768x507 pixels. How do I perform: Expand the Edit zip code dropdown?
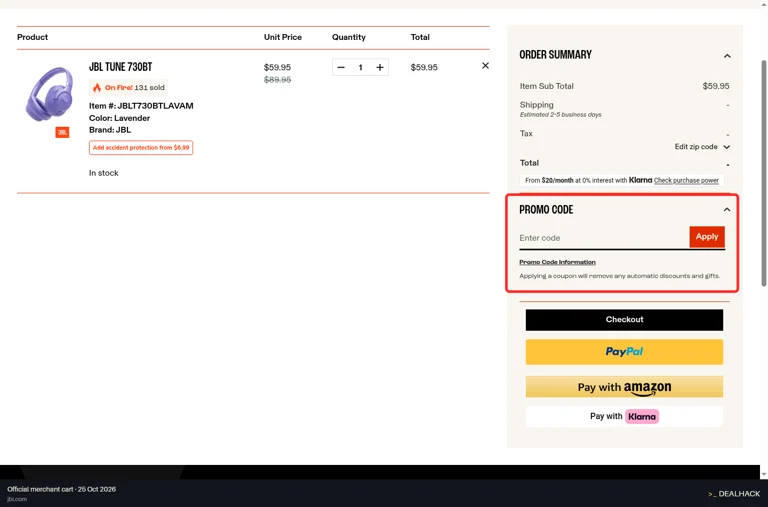click(x=702, y=147)
